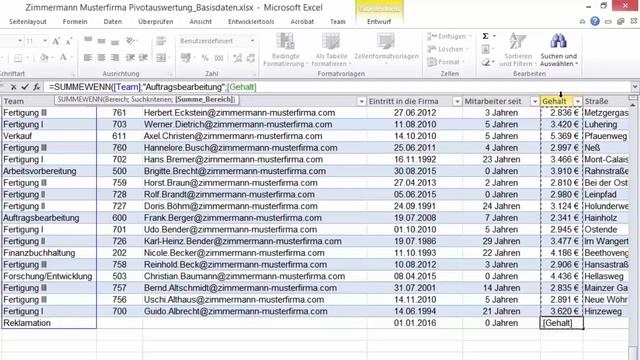Open Eintritt in die Firma filter dropdown
This screenshot has height=360, width=640.
[457, 101]
